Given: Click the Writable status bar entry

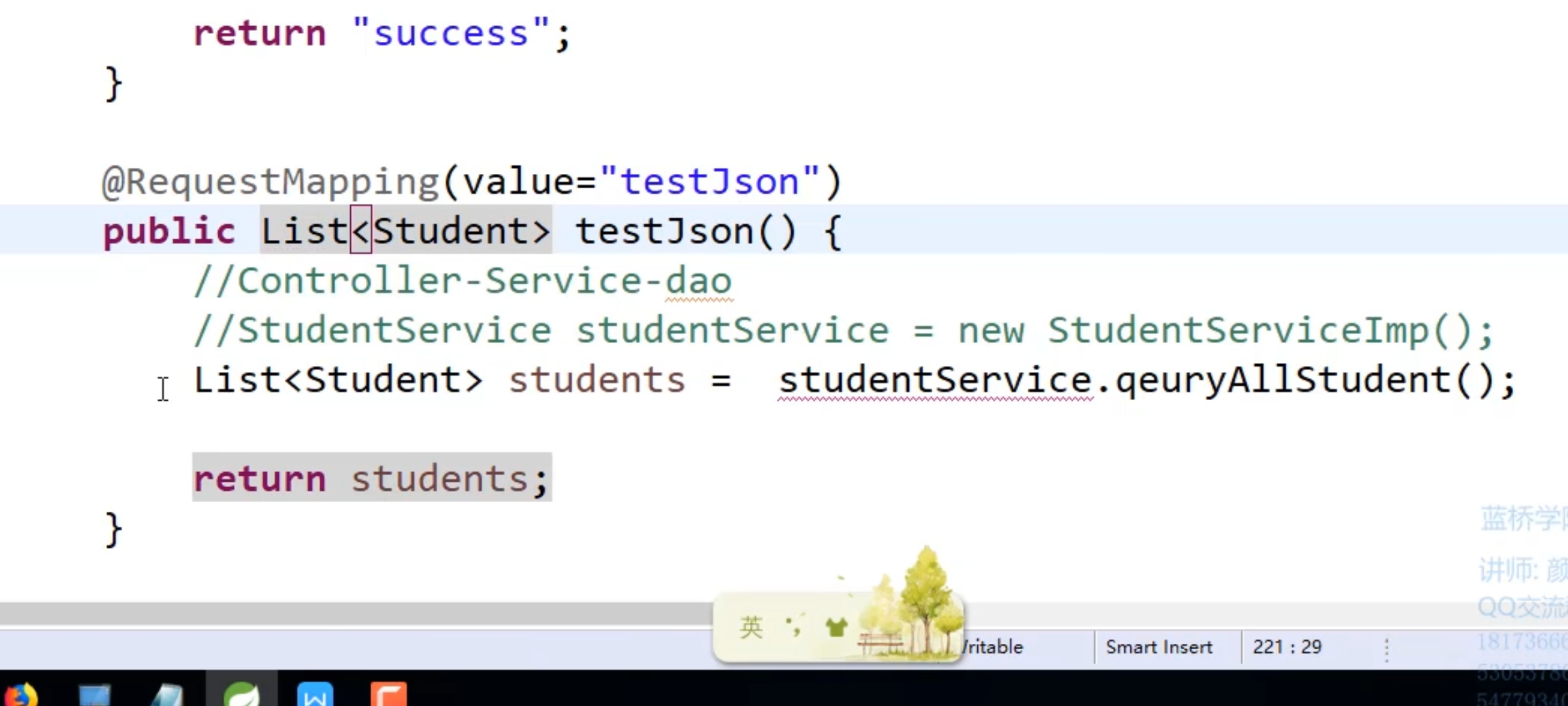Looking at the screenshot, I should click(x=993, y=647).
